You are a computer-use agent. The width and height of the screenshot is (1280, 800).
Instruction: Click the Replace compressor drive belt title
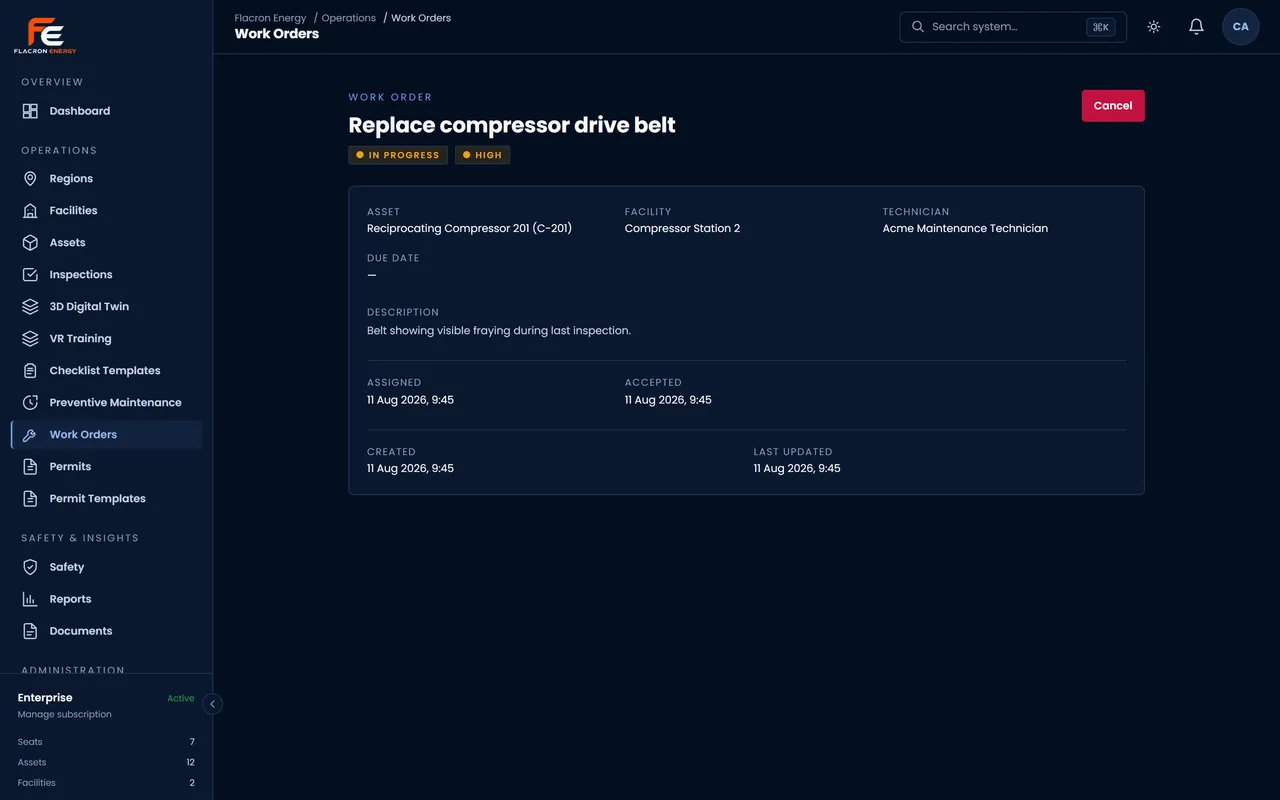512,125
